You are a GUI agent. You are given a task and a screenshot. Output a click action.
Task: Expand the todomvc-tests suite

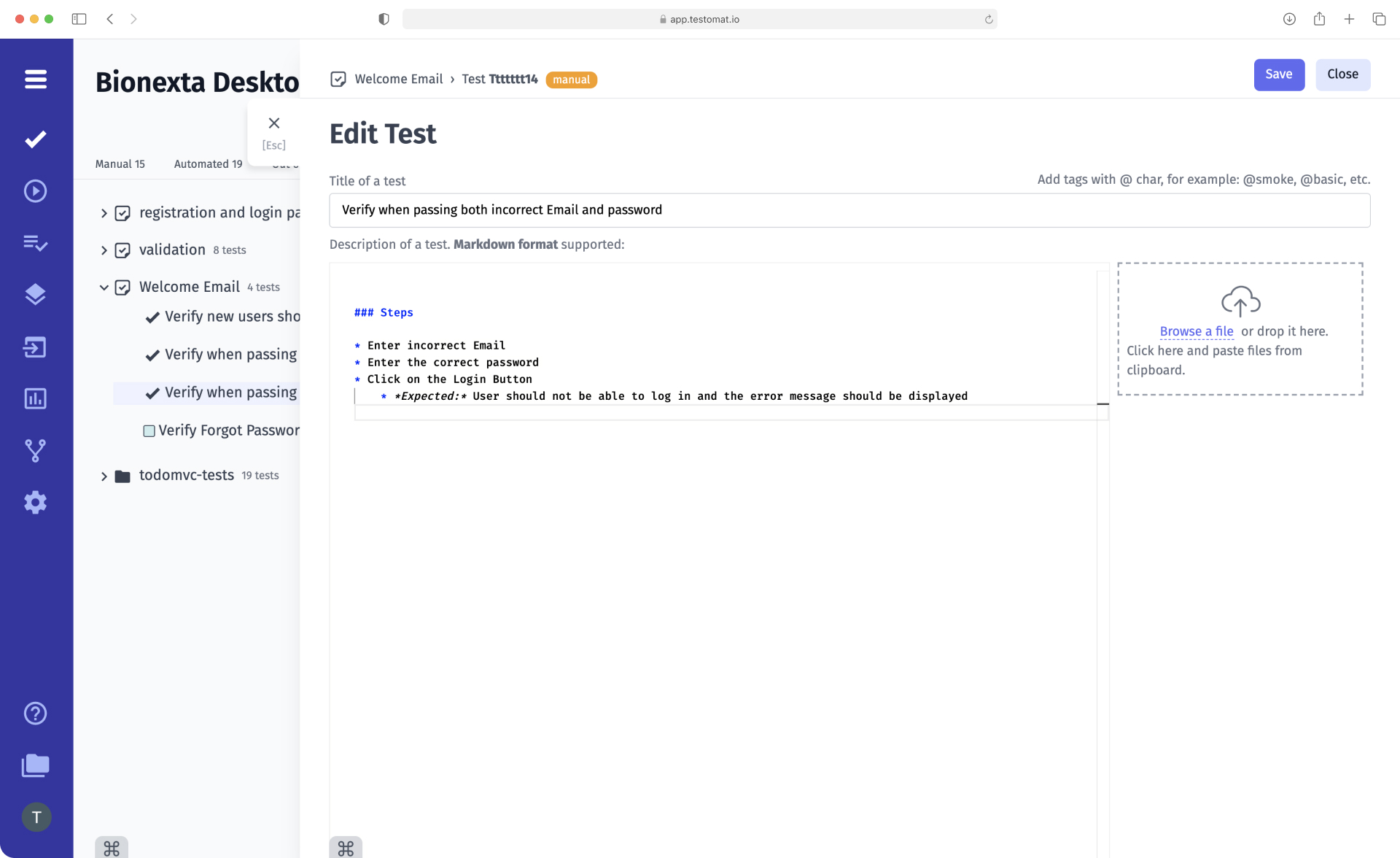click(104, 475)
